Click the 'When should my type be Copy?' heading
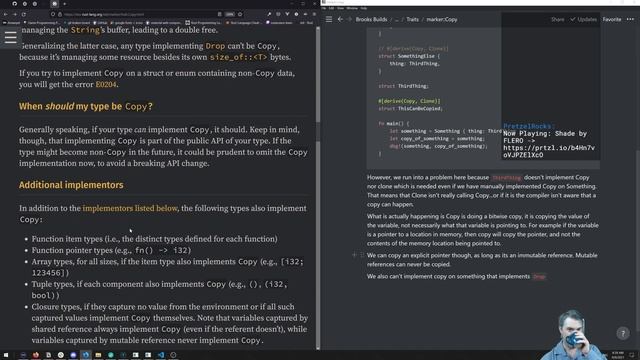This screenshot has width=640, height=360. coord(86,107)
